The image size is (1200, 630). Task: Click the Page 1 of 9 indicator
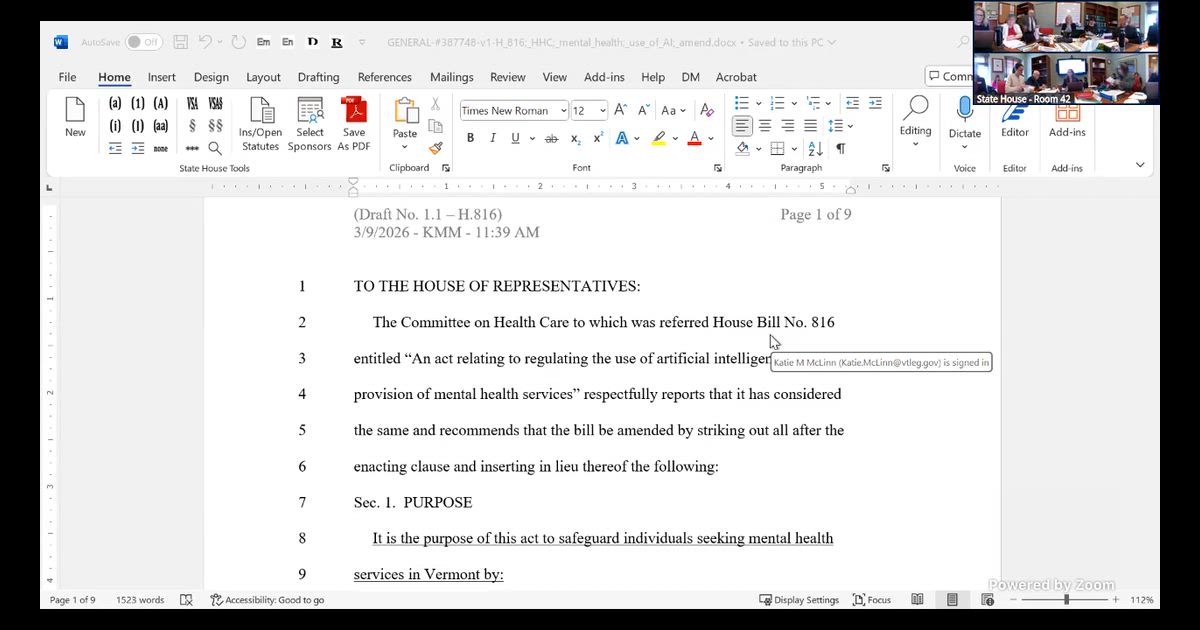pos(73,600)
